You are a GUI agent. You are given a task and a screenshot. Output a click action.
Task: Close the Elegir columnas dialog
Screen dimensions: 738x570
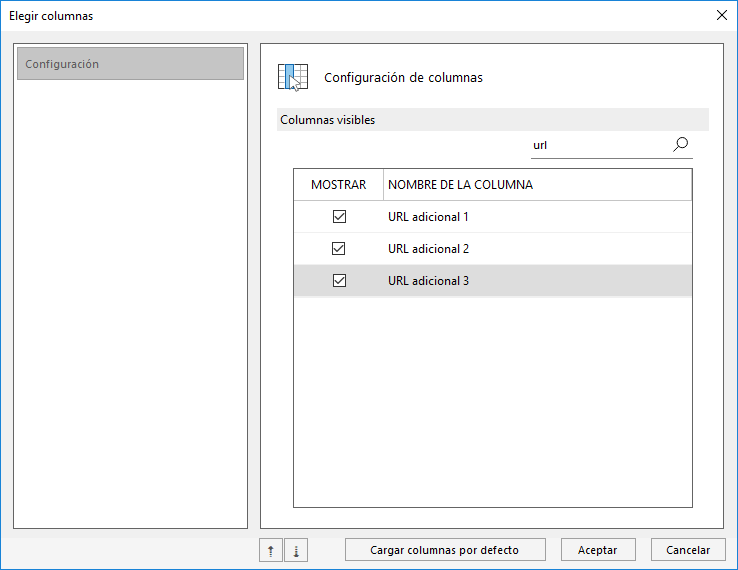722,15
